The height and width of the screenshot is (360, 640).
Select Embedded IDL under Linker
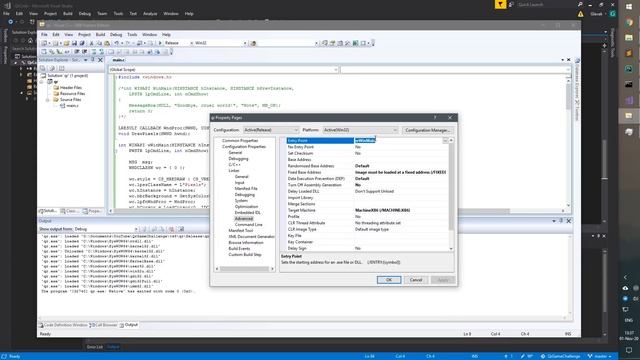pos(247,213)
